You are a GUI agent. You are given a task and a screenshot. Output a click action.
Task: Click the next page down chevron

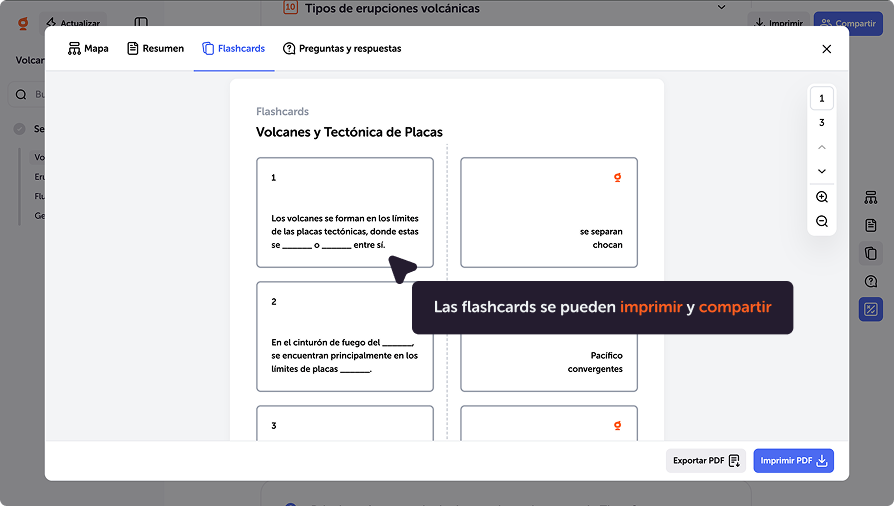(822, 171)
